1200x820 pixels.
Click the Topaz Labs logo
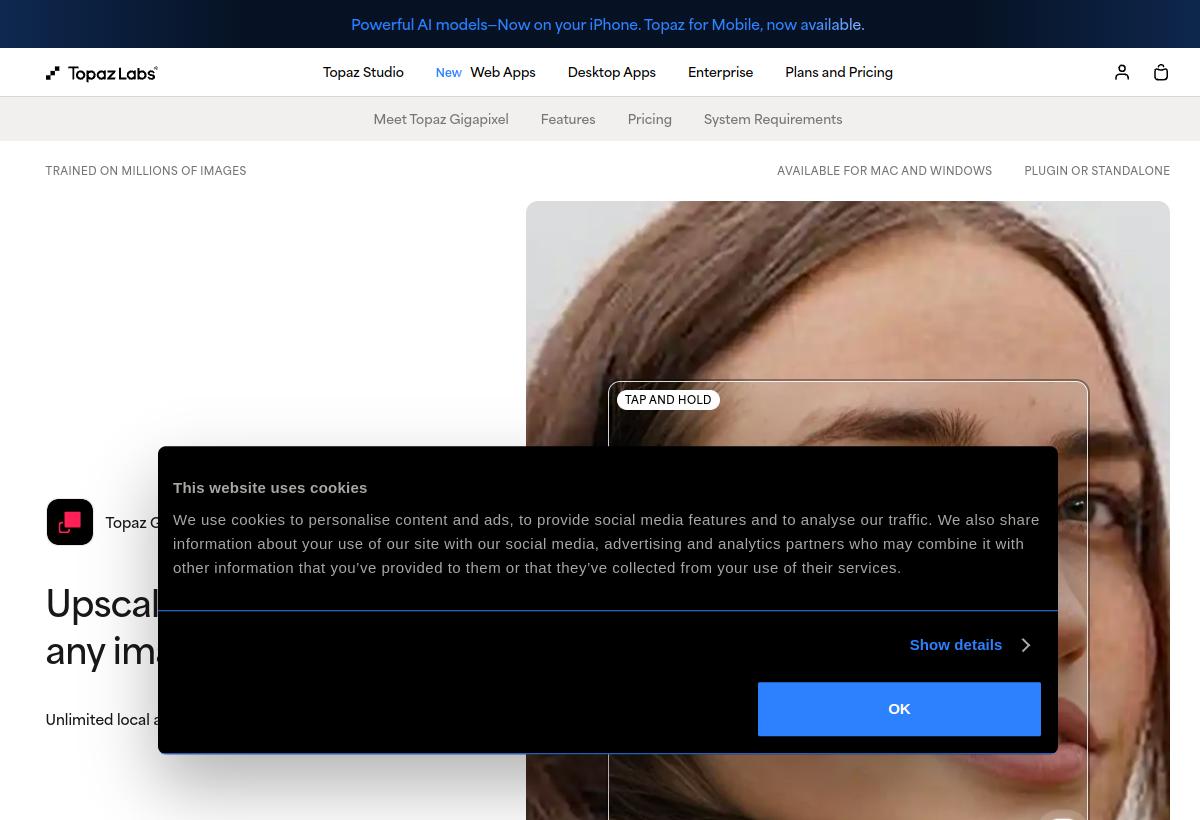point(101,73)
